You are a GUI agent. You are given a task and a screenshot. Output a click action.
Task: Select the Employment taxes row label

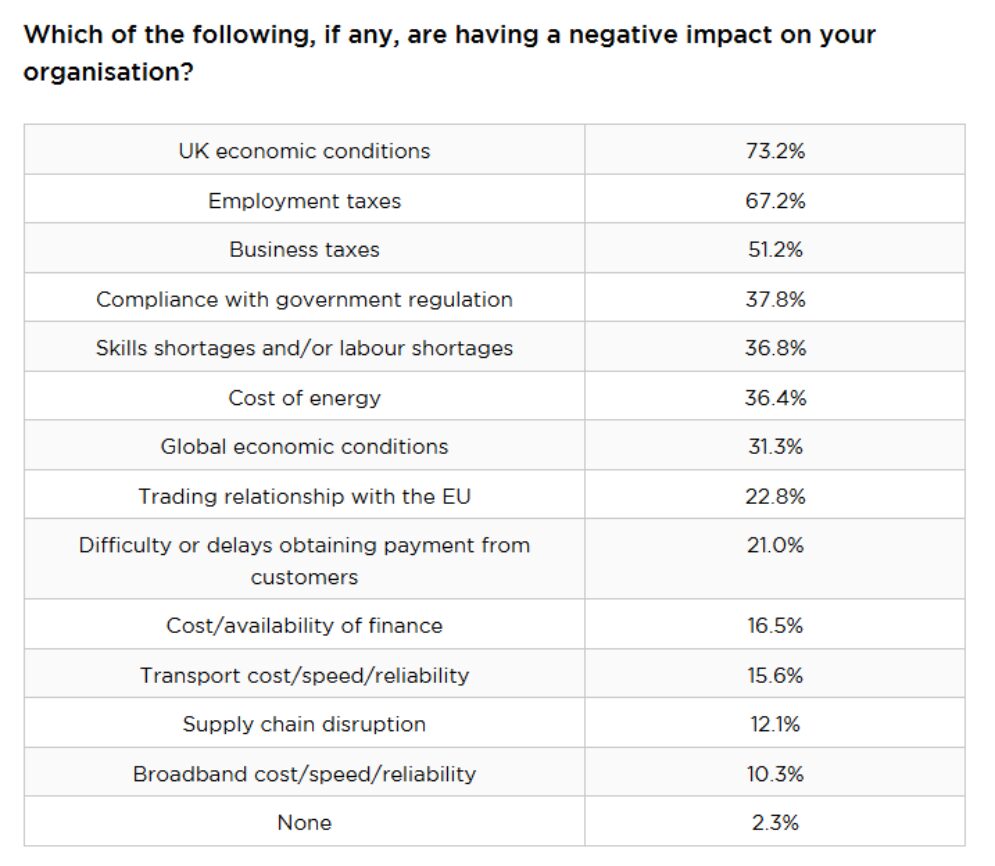[305, 201]
